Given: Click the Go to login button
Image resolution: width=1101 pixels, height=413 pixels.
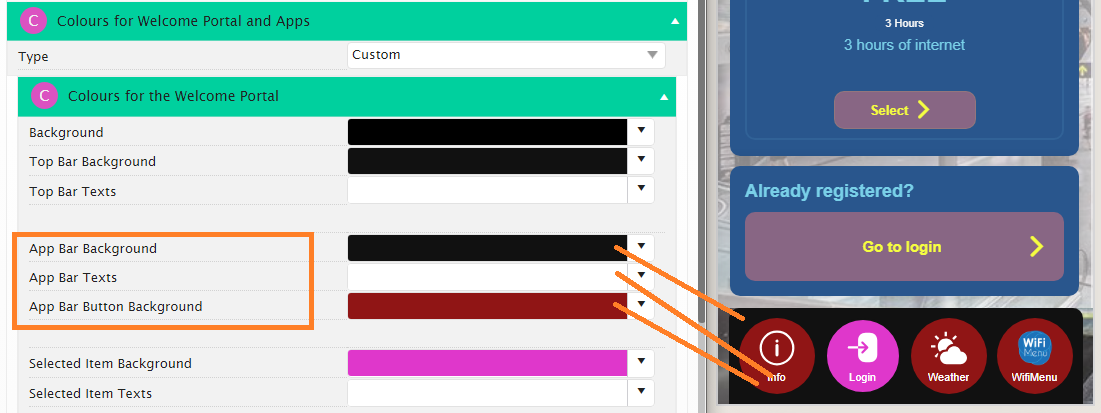Looking at the screenshot, I should coord(903,246).
